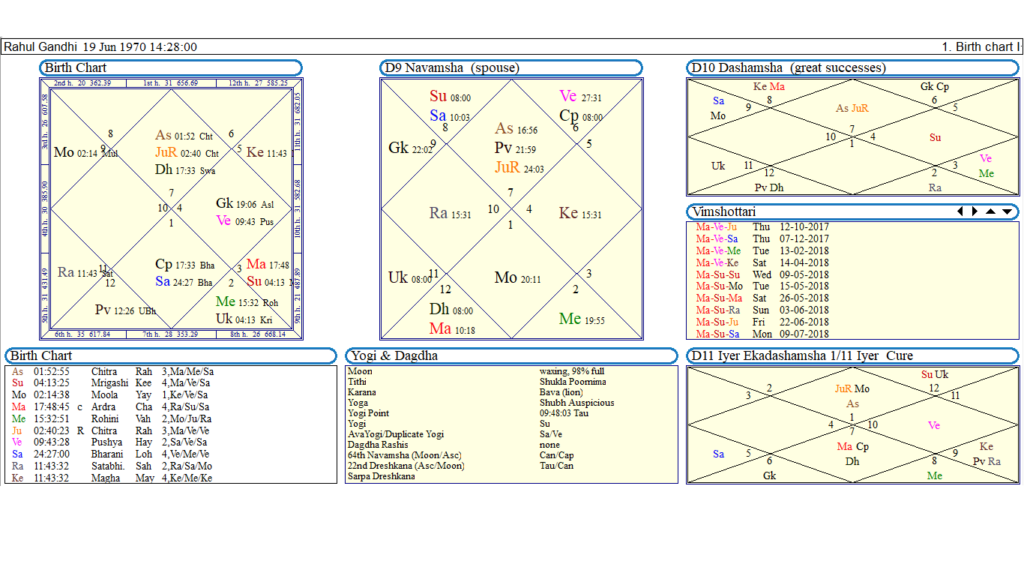Click Mo 20:11 in the Navamsha chart
Image resolution: width=1024 pixels, height=576 pixels.
tap(517, 278)
